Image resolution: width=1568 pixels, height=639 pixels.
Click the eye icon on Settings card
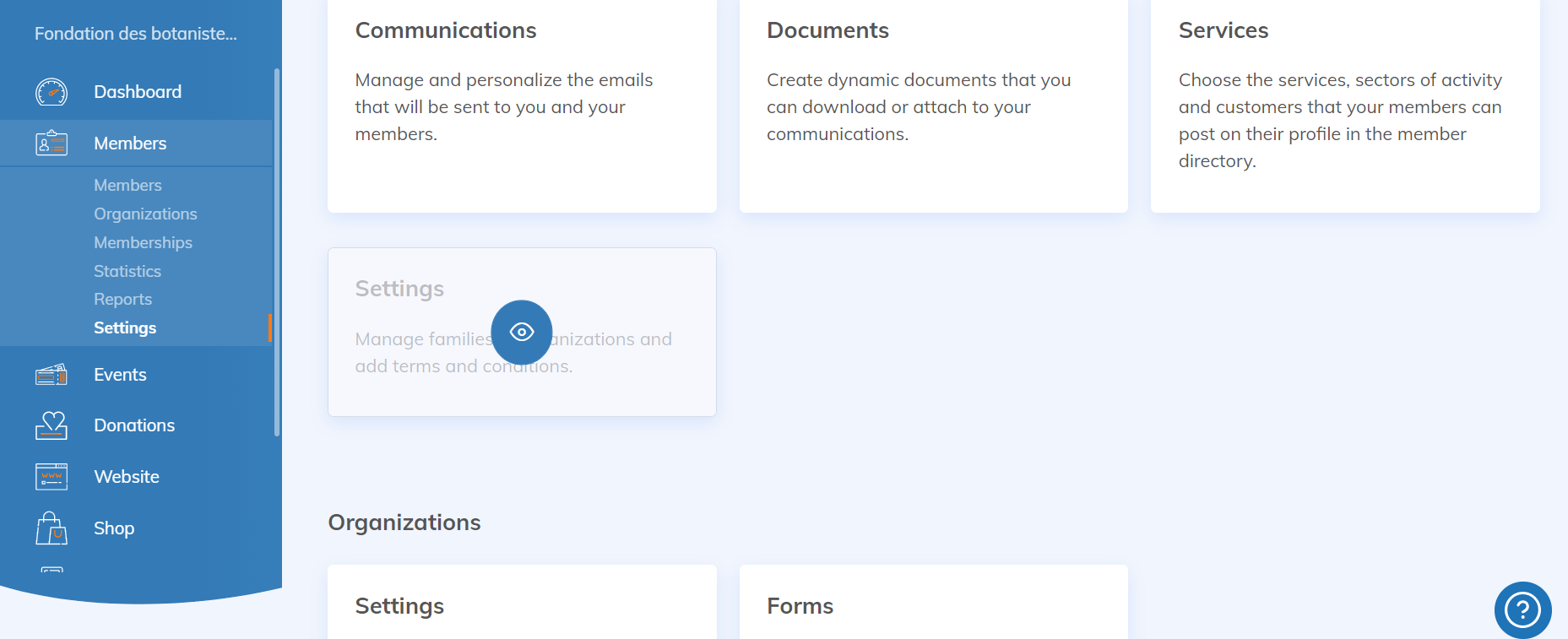pyautogui.click(x=522, y=333)
